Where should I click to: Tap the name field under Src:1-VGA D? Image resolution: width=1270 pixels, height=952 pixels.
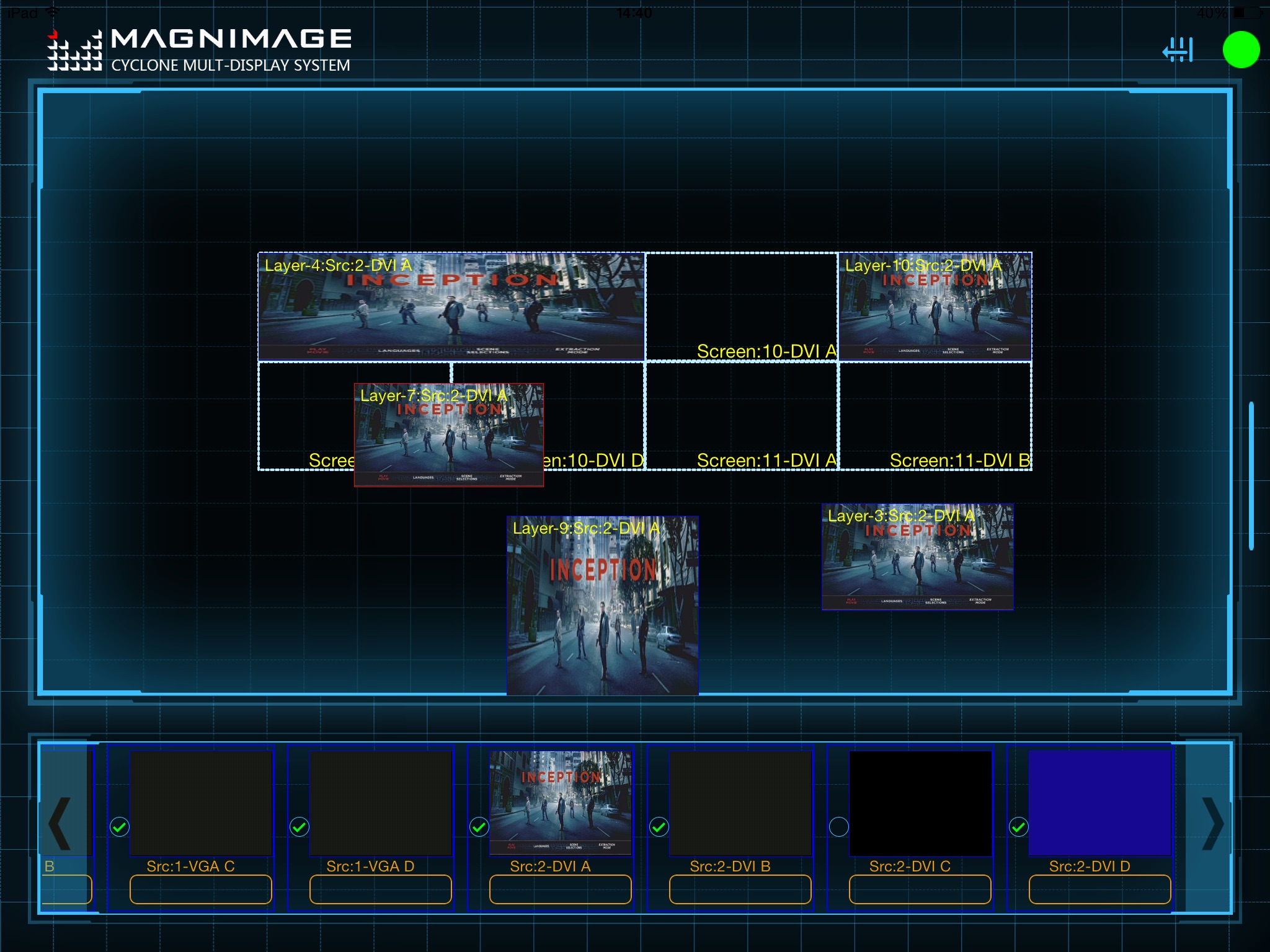click(381, 889)
